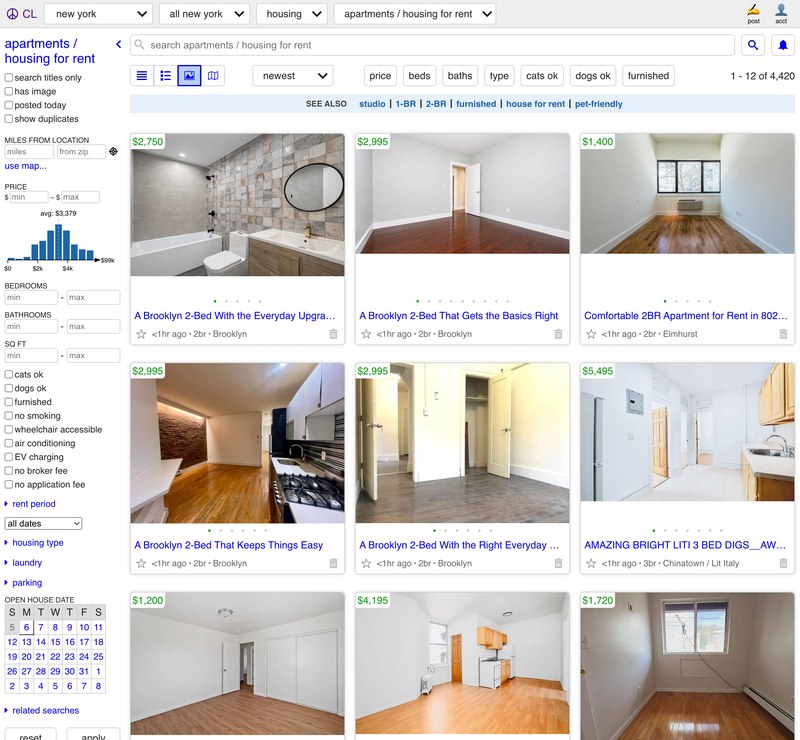The width and height of the screenshot is (800, 740).
Task: Open A Brooklyn 2-Bed That Keeps Things Easy
Action: tap(229, 545)
